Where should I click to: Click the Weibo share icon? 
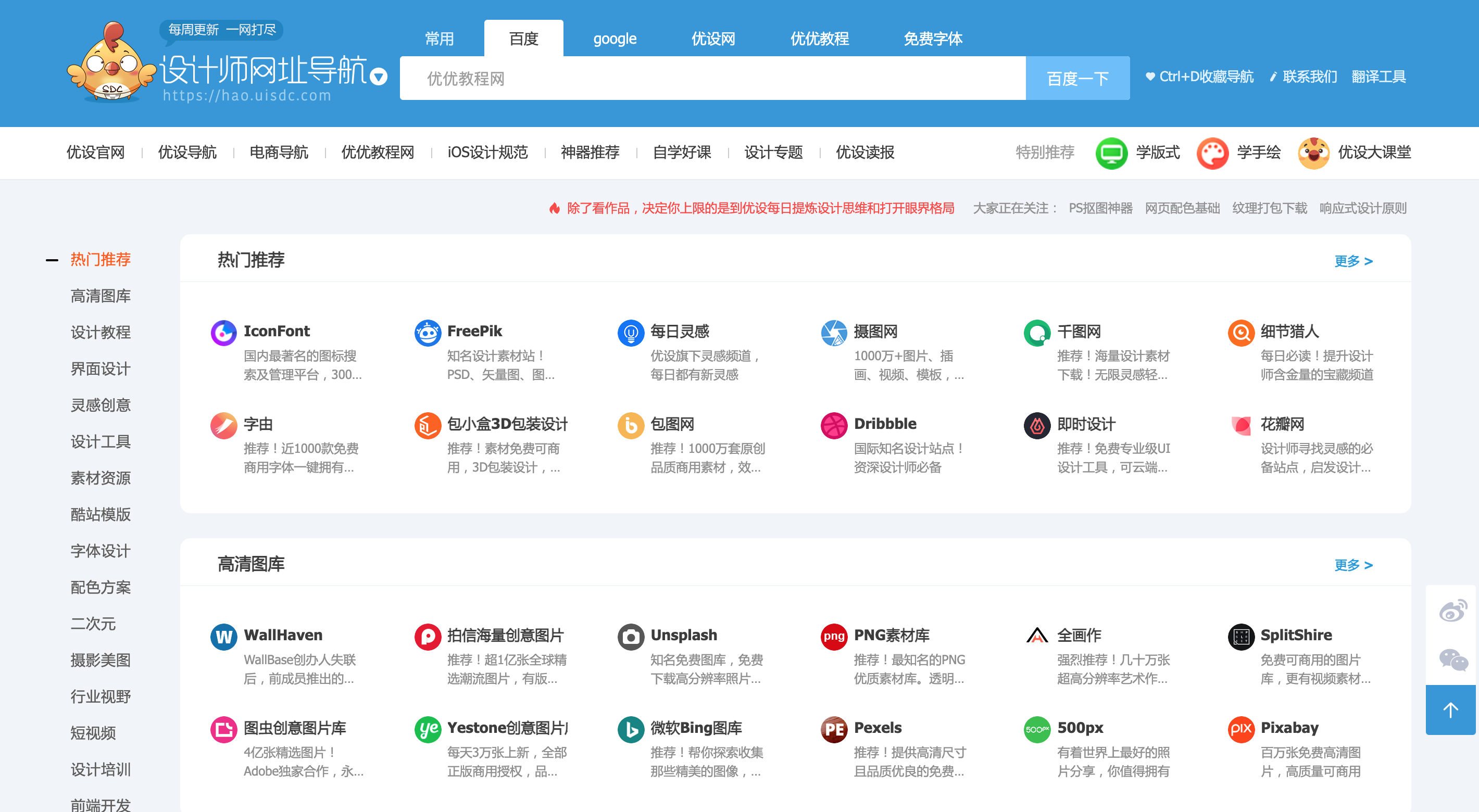pos(1452,610)
